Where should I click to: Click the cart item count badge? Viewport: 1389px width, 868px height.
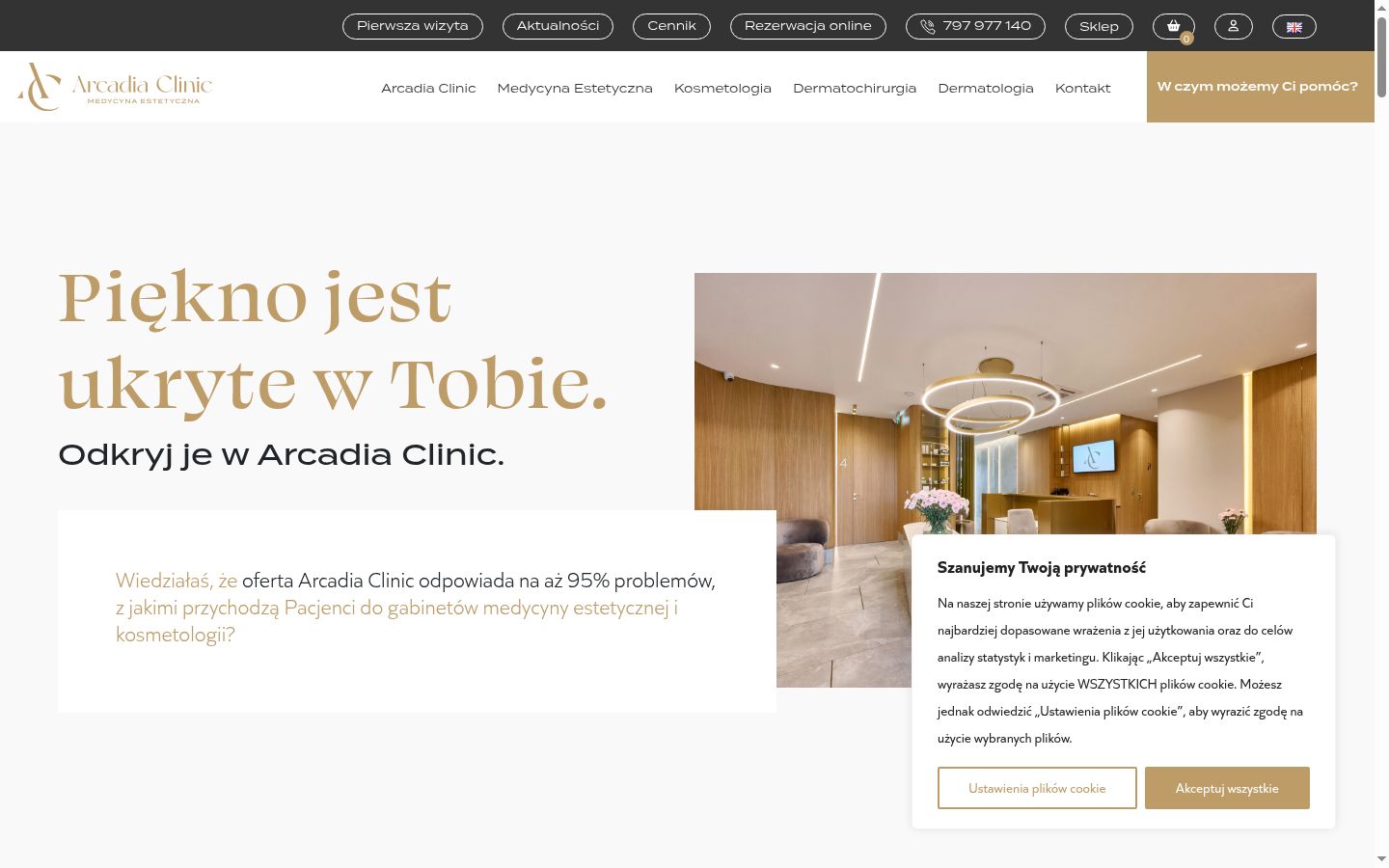click(x=1186, y=40)
